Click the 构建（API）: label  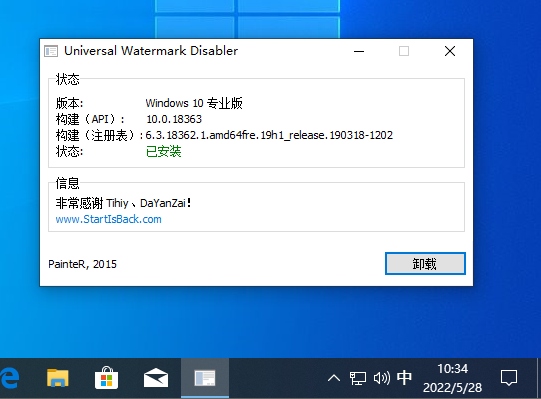pos(90,119)
